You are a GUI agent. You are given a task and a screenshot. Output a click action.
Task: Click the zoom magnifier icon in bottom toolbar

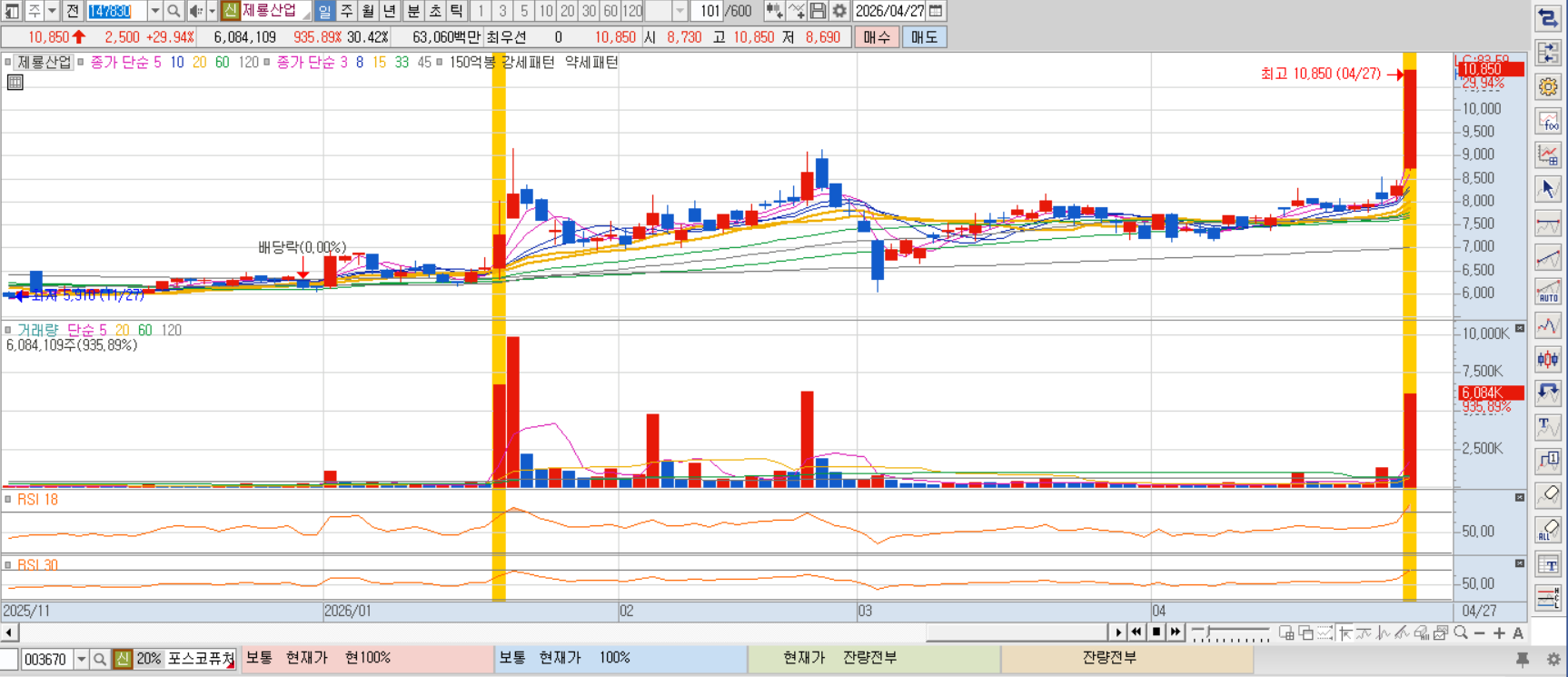pos(1461,632)
